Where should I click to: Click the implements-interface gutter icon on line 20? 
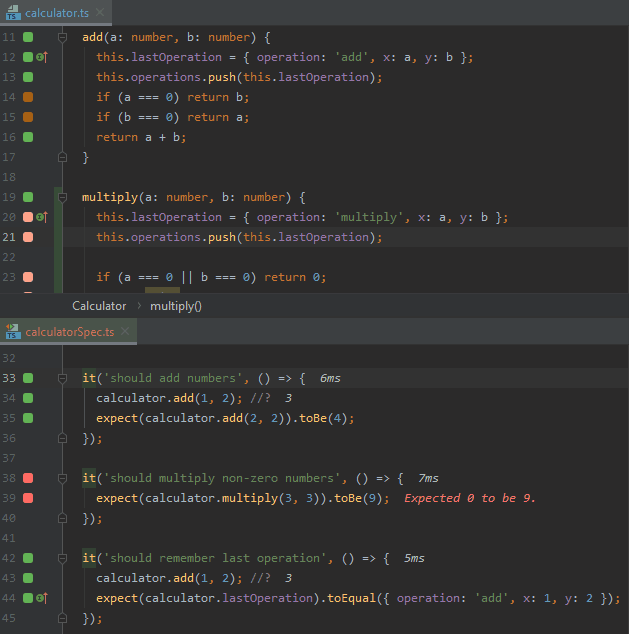[x=42, y=217]
